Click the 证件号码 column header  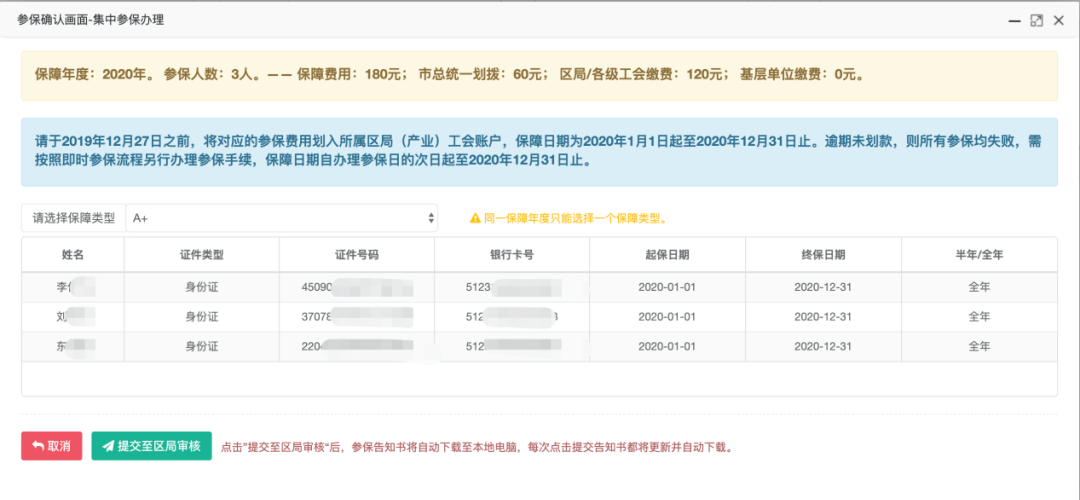pyautogui.click(x=357, y=255)
